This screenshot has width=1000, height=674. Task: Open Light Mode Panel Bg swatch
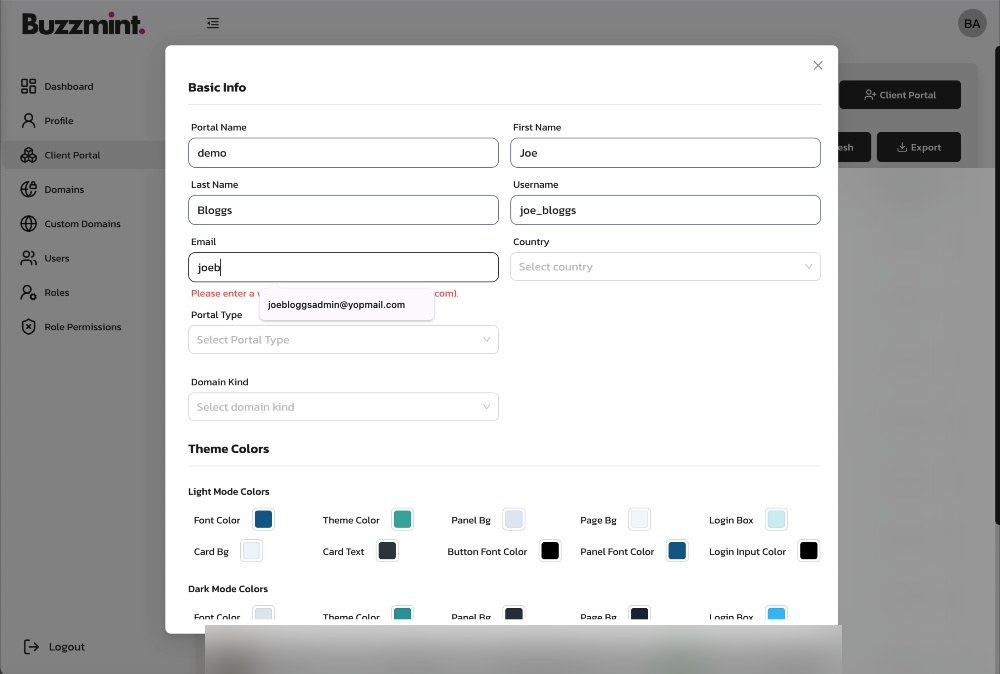tap(513, 520)
